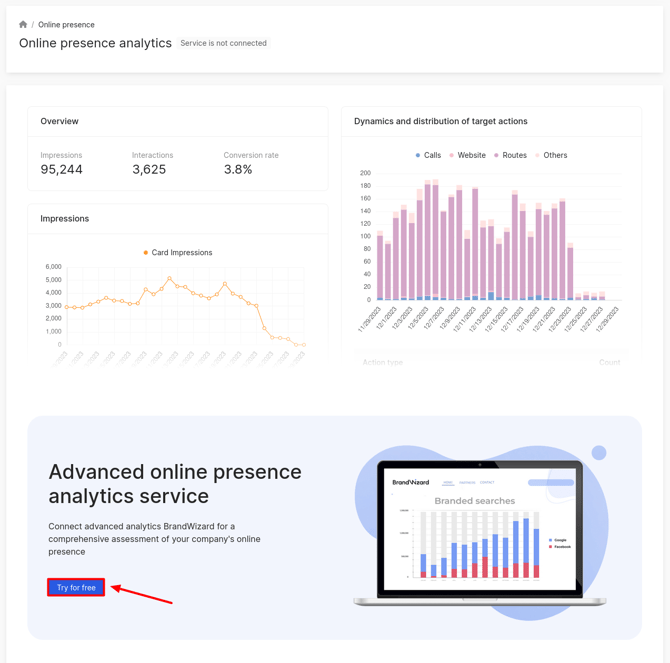The height and width of the screenshot is (663, 670).
Task: Click the Try for free button
Action: click(76, 587)
